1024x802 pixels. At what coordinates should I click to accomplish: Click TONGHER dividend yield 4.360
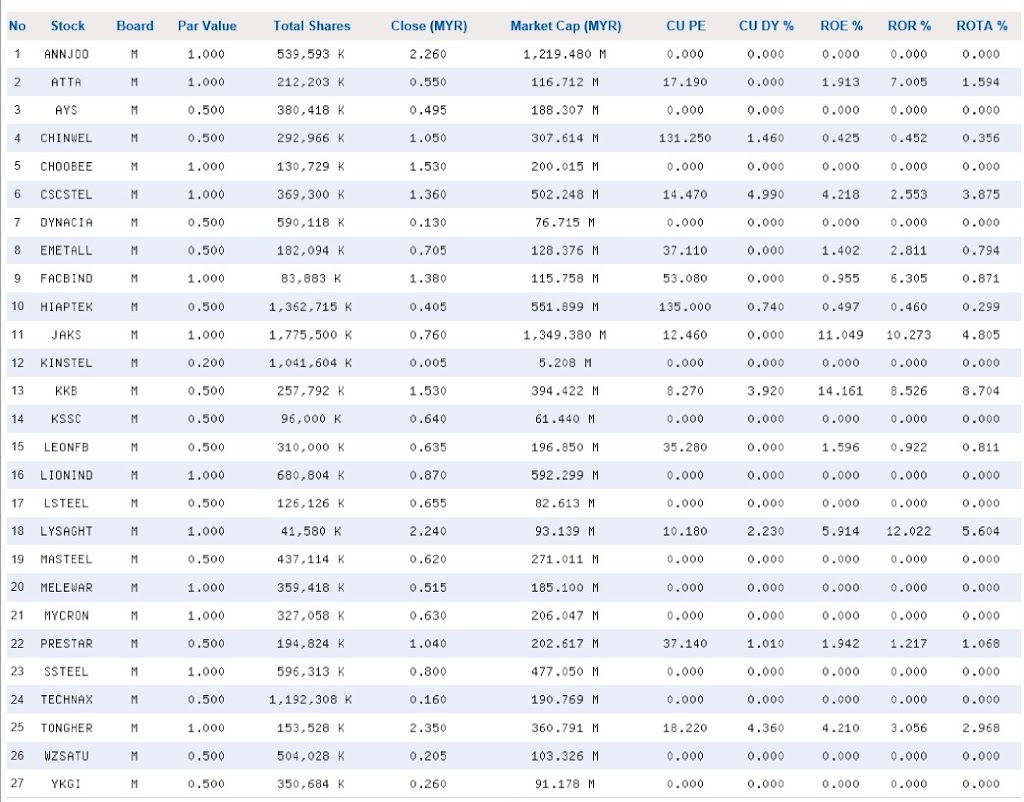[765, 728]
